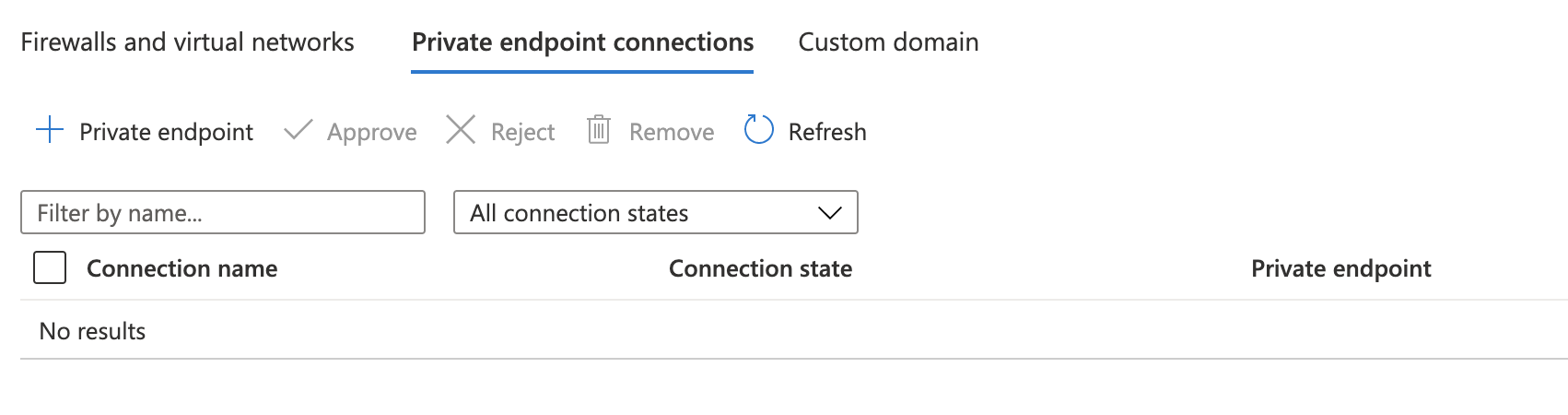1568x415 pixels.
Task: Open the Custom domain tab
Action: [888, 42]
